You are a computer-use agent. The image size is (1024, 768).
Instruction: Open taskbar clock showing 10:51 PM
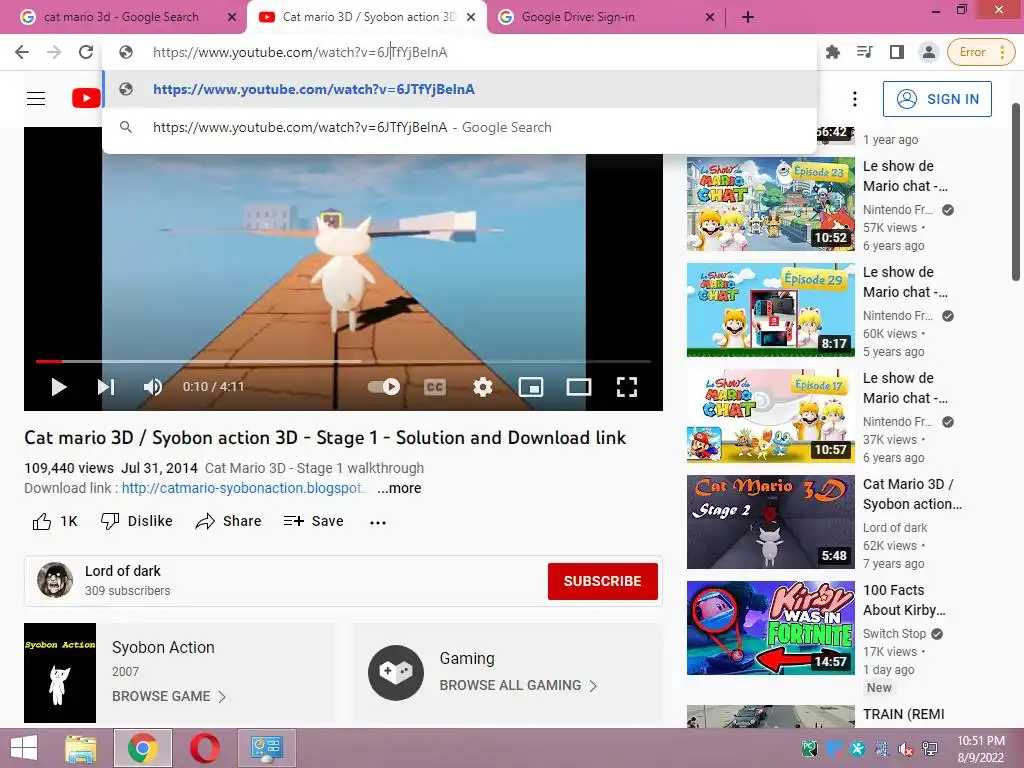coord(981,749)
